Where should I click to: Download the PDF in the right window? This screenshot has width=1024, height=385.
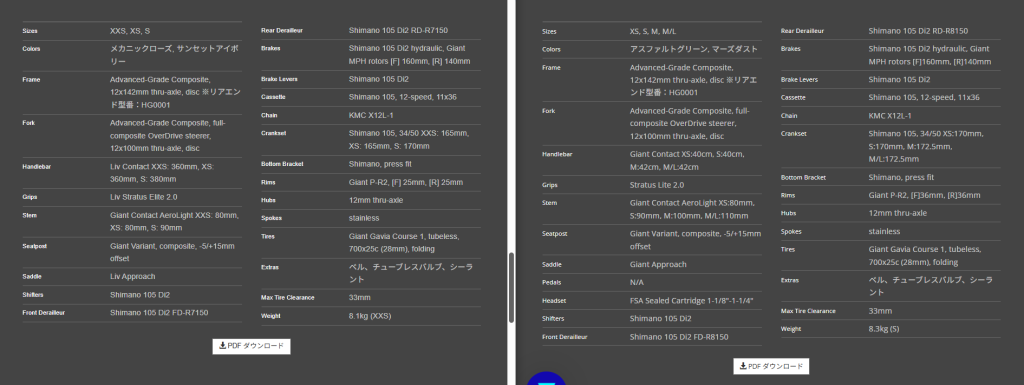(x=771, y=366)
